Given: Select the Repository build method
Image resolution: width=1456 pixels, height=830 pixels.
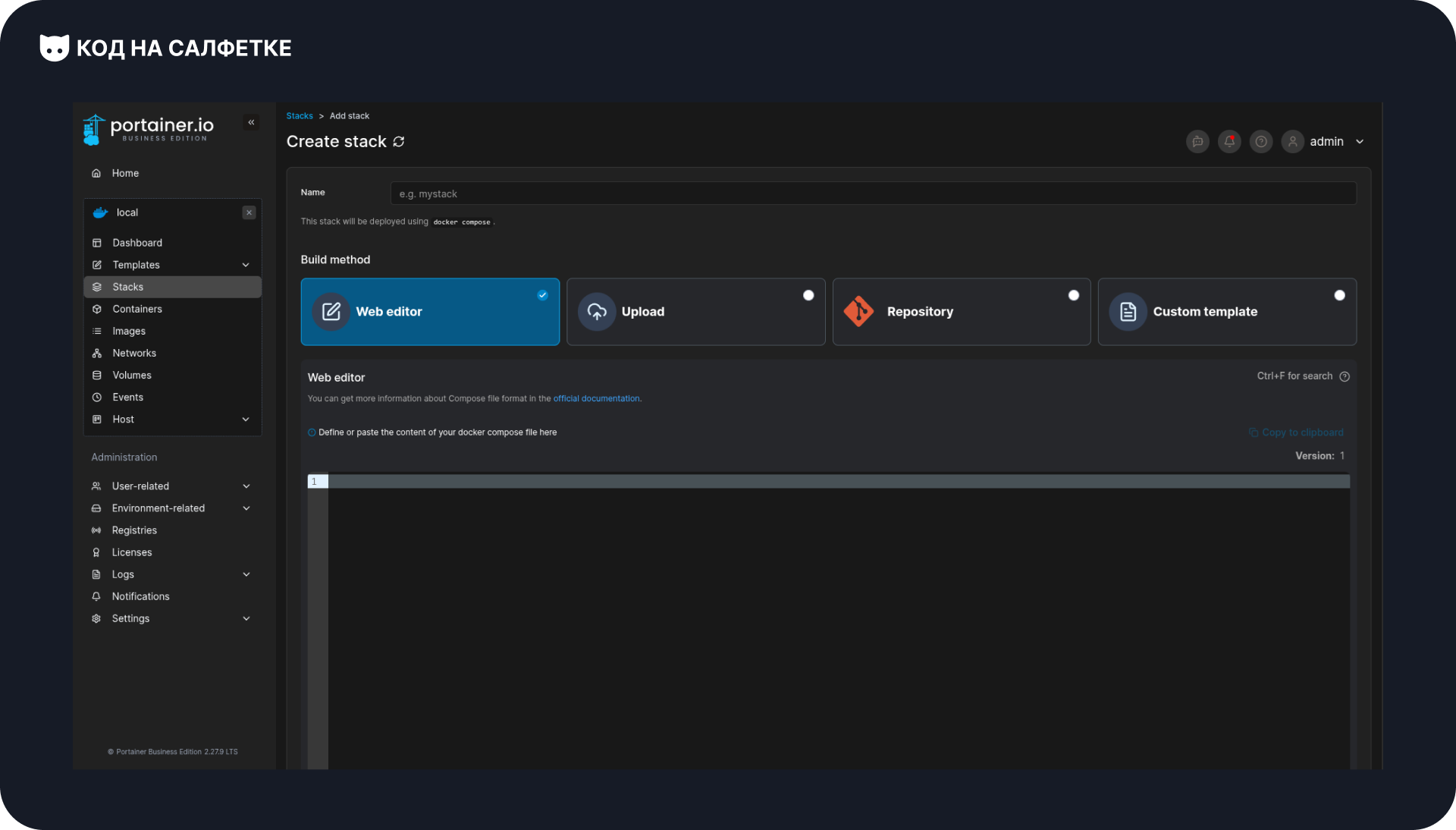Looking at the screenshot, I should tap(962, 312).
